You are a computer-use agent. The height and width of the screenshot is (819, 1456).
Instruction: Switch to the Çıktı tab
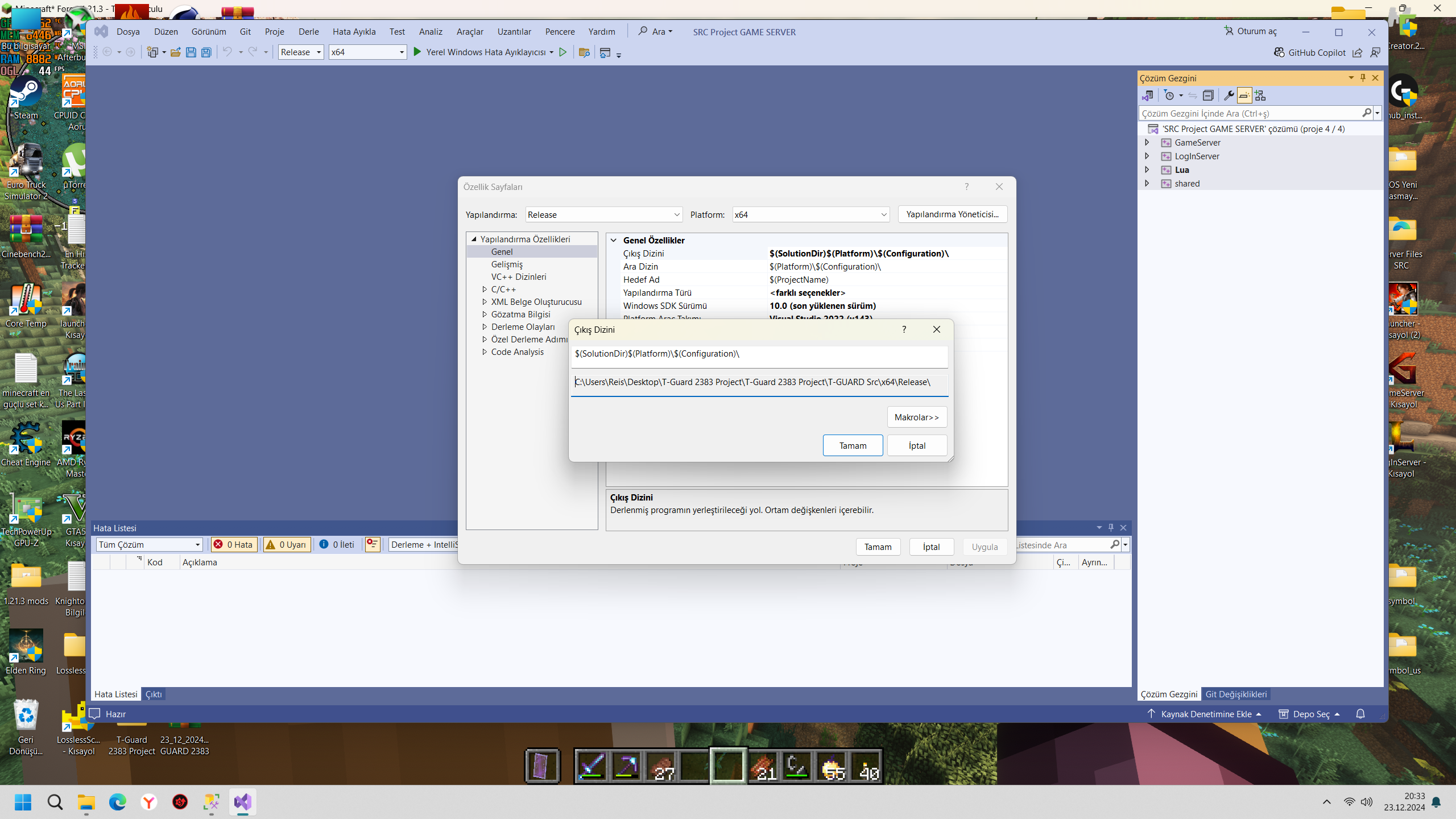click(154, 694)
